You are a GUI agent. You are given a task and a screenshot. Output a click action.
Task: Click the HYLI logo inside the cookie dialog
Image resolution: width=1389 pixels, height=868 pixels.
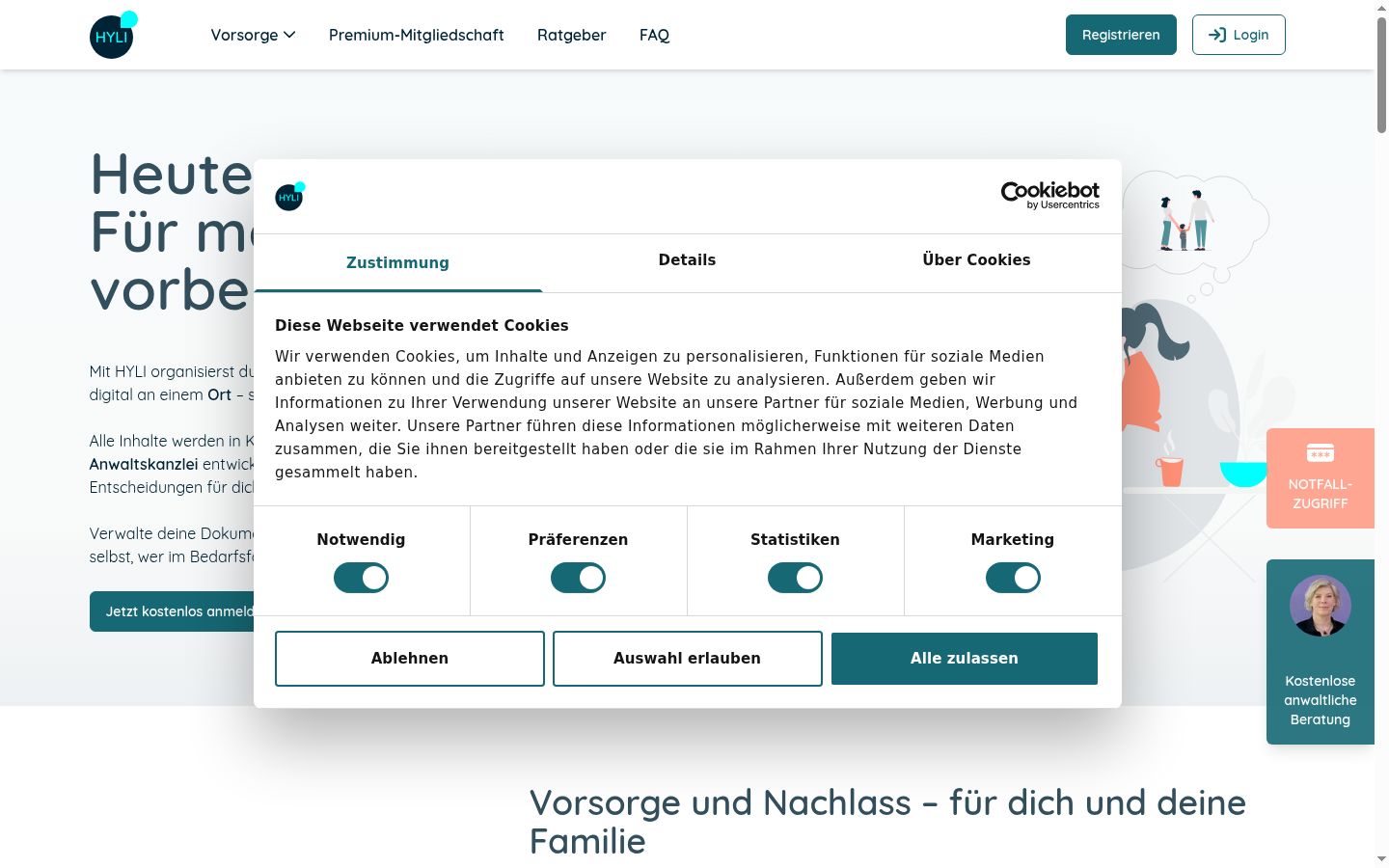pos(290,196)
